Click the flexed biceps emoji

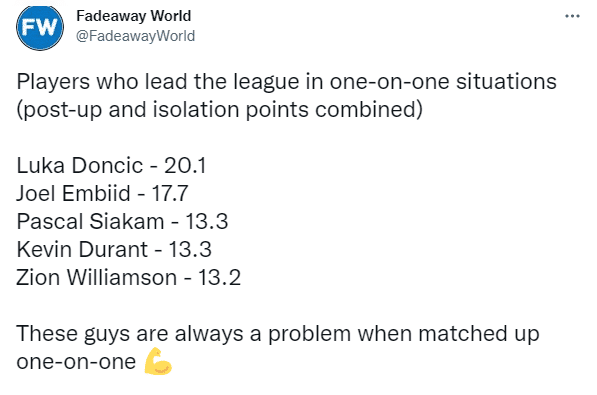tap(158, 361)
